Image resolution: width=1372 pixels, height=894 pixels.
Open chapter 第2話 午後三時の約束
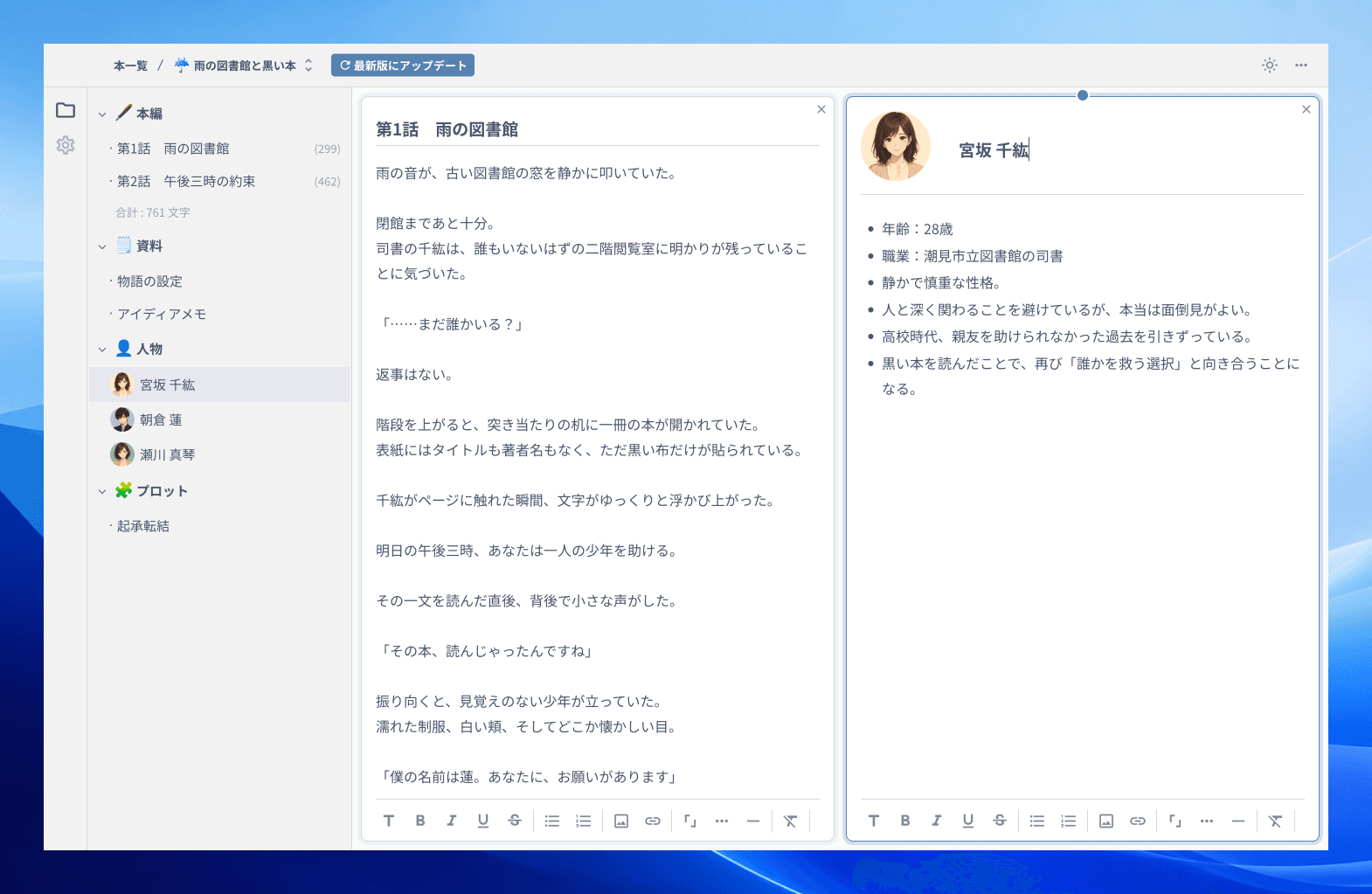219,181
